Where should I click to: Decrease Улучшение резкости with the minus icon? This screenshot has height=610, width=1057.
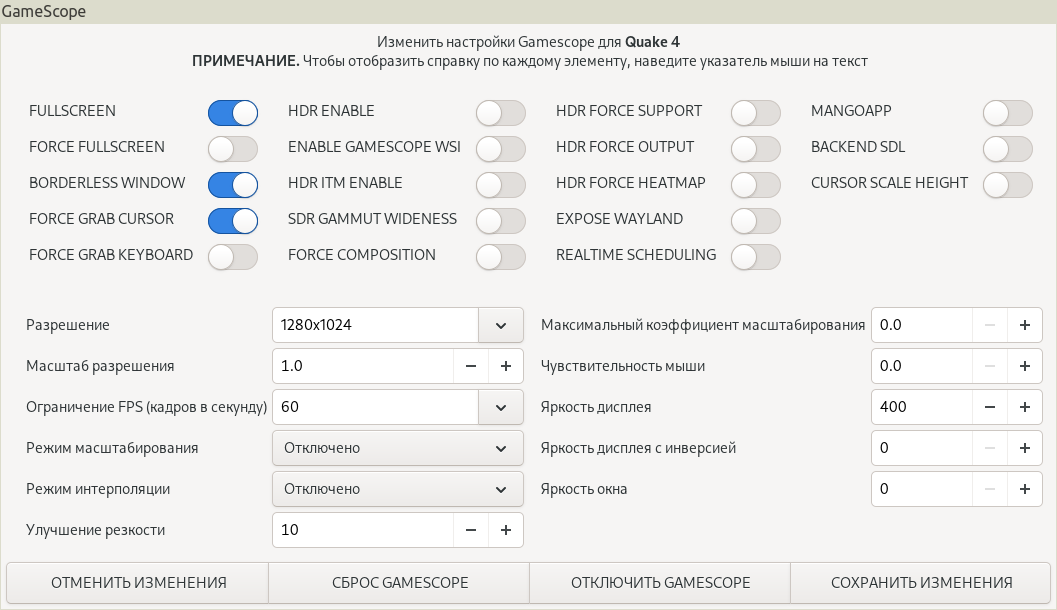click(x=471, y=530)
